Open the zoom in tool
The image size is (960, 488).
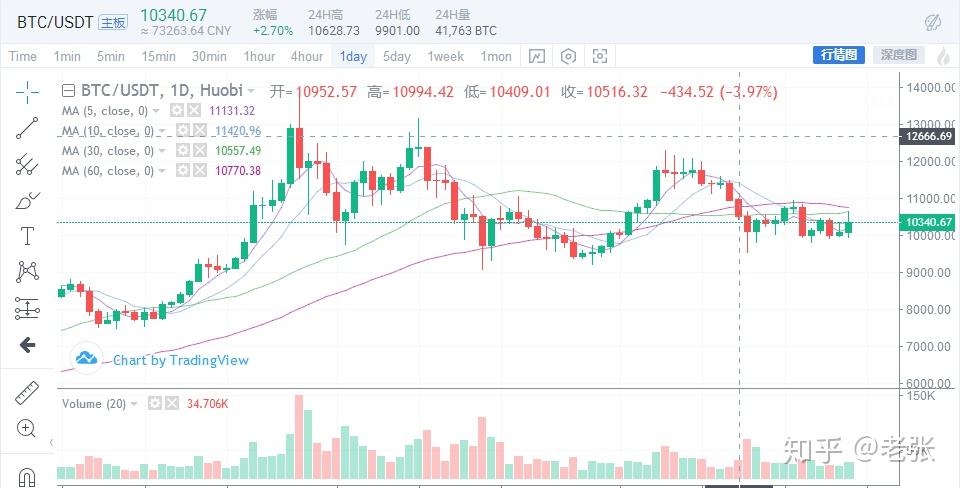point(27,429)
